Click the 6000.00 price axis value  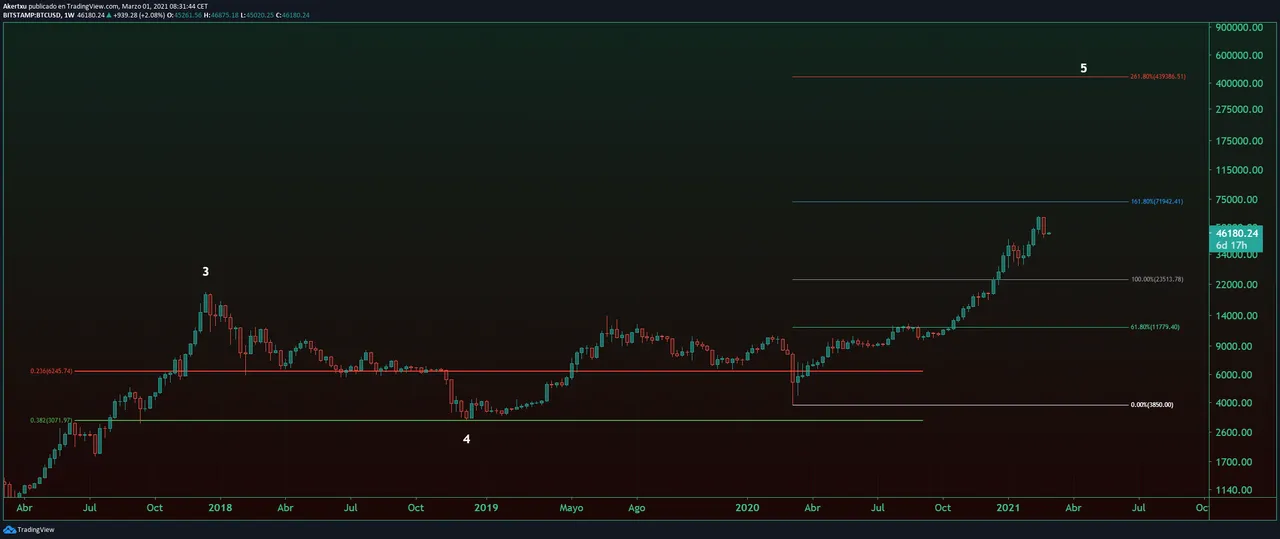coord(1233,375)
